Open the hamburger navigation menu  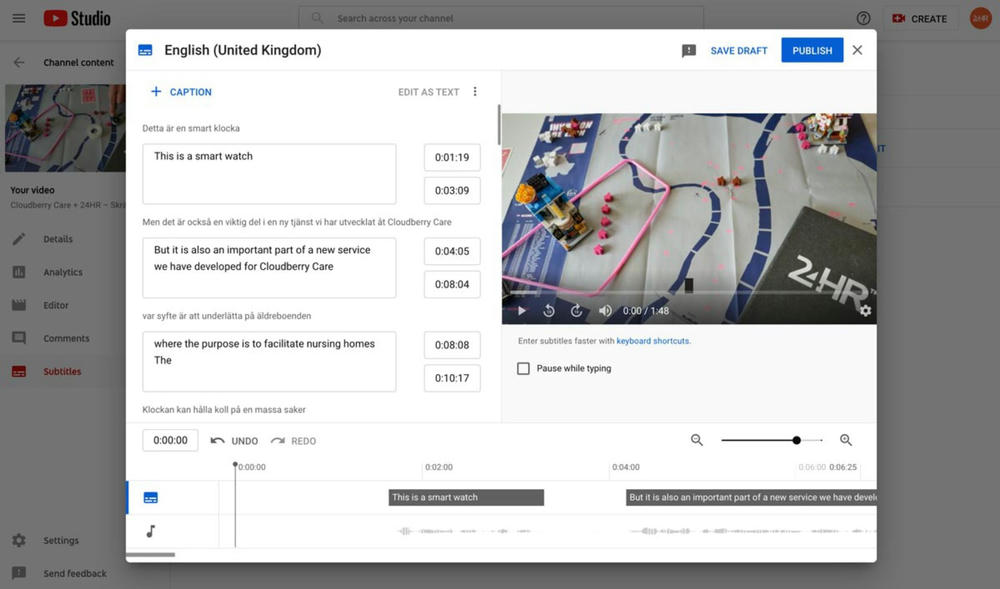click(x=19, y=18)
